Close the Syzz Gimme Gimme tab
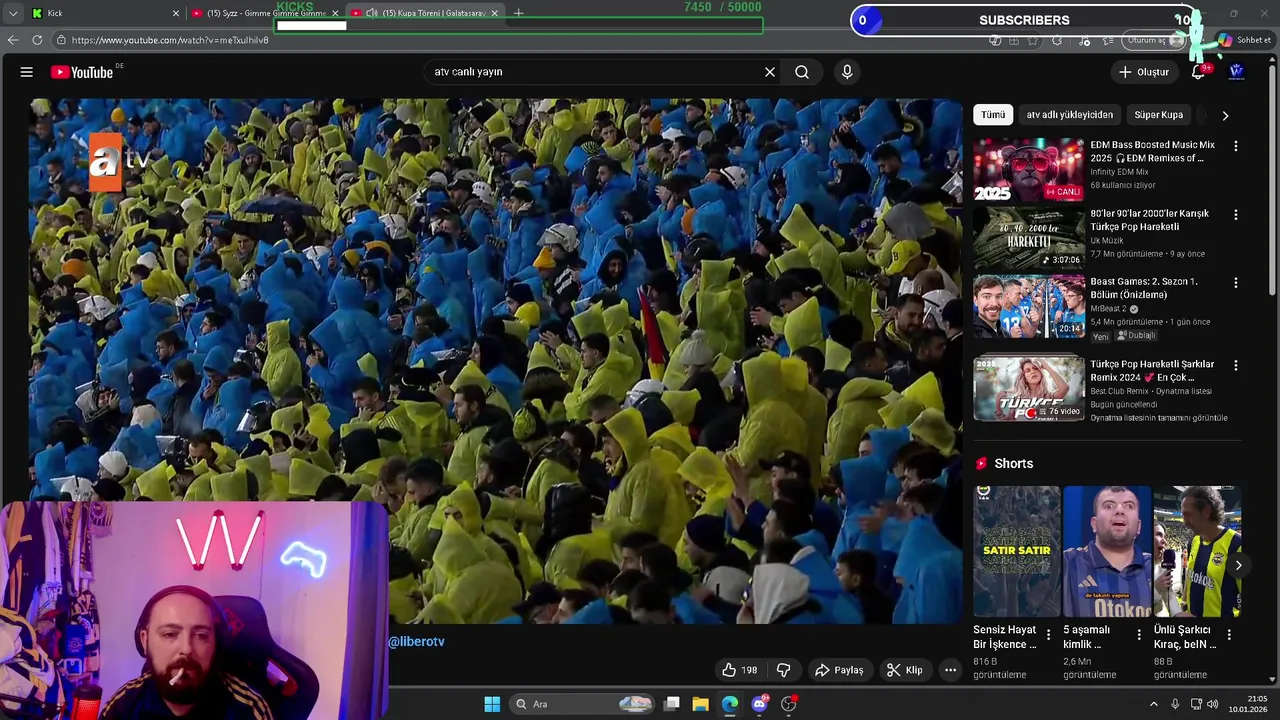Image resolution: width=1280 pixels, height=720 pixels. [335, 13]
